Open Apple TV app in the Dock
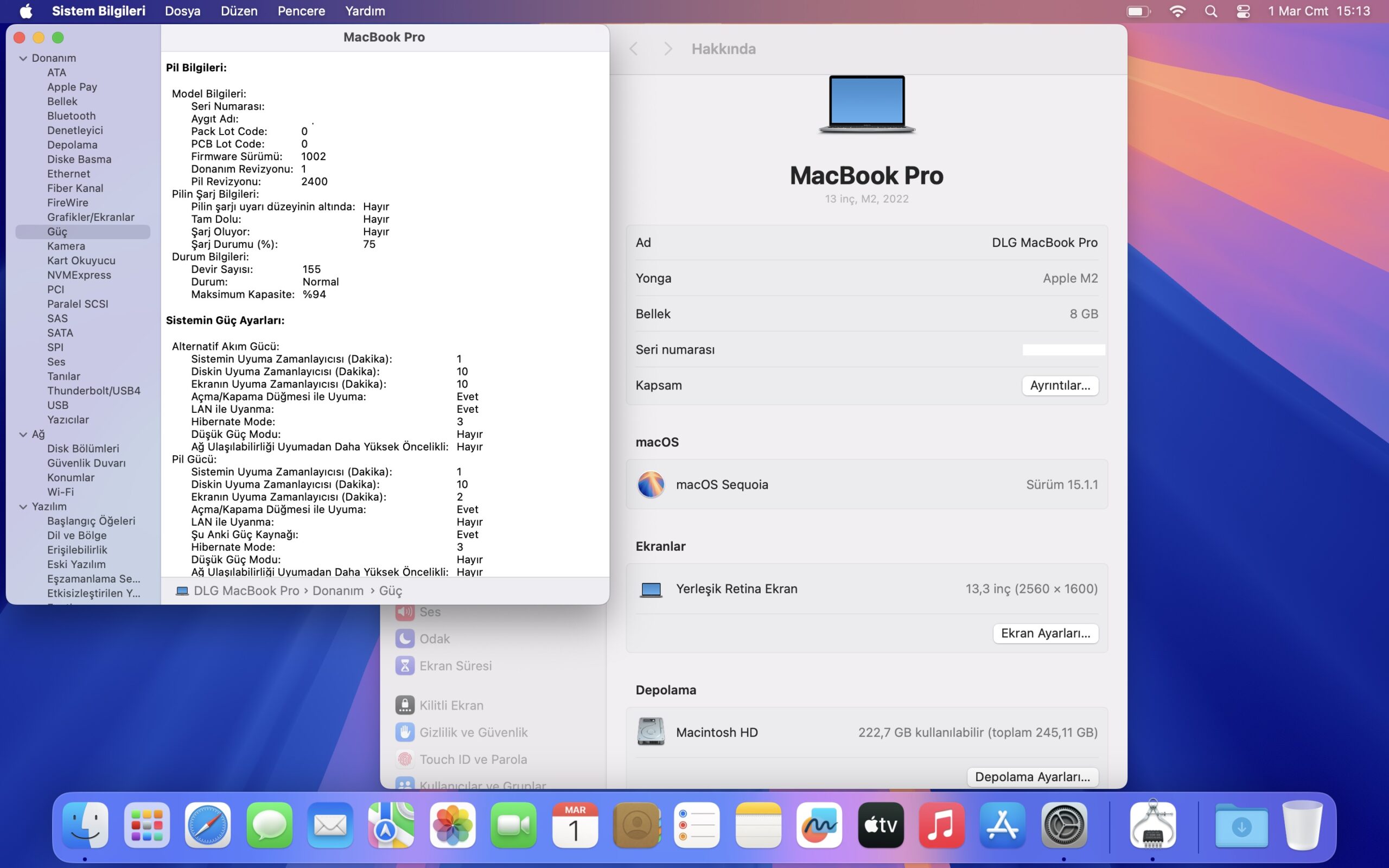 881,826
